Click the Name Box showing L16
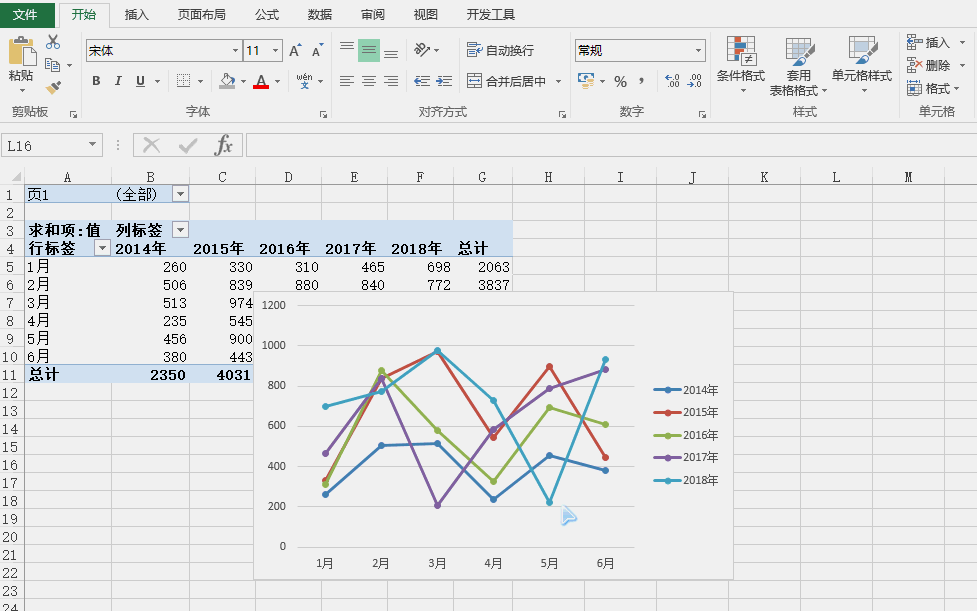Image resolution: width=977 pixels, height=611 pixels. 45,146
